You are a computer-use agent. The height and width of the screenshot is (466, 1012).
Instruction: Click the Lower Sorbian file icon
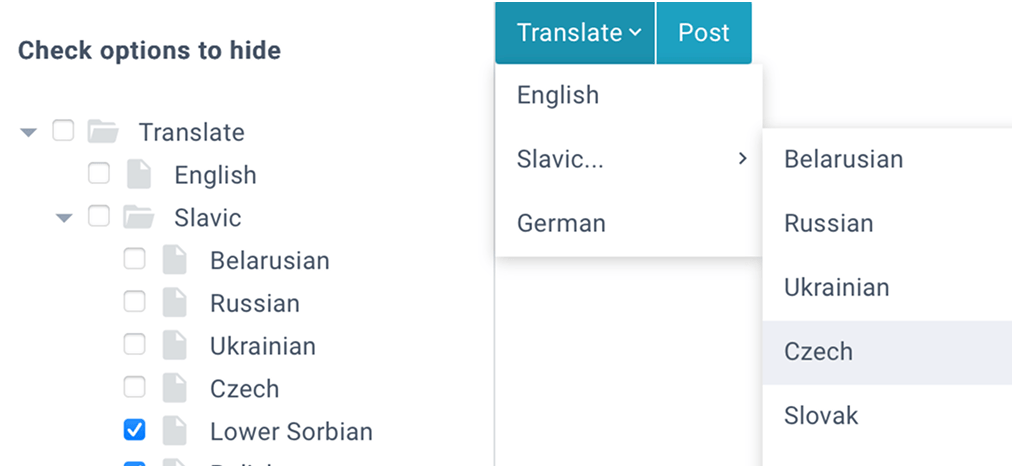[x=175, y=431]
